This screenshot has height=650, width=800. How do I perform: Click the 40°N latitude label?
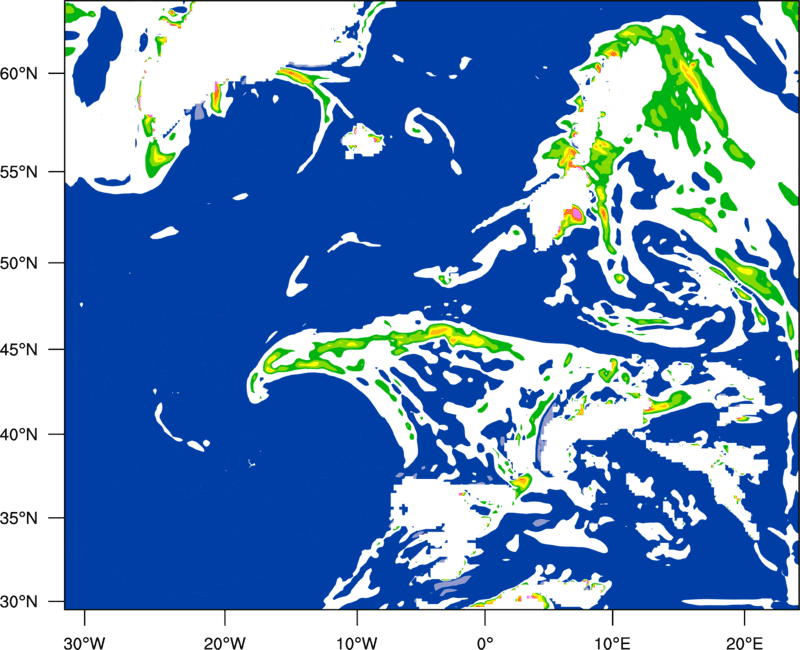pos(19,435)
